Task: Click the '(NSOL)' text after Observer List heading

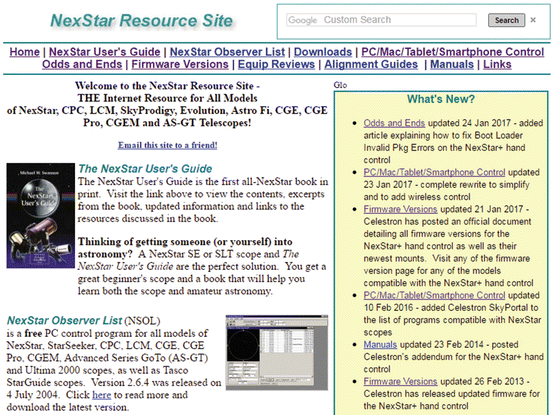Action: pos(143,321)
